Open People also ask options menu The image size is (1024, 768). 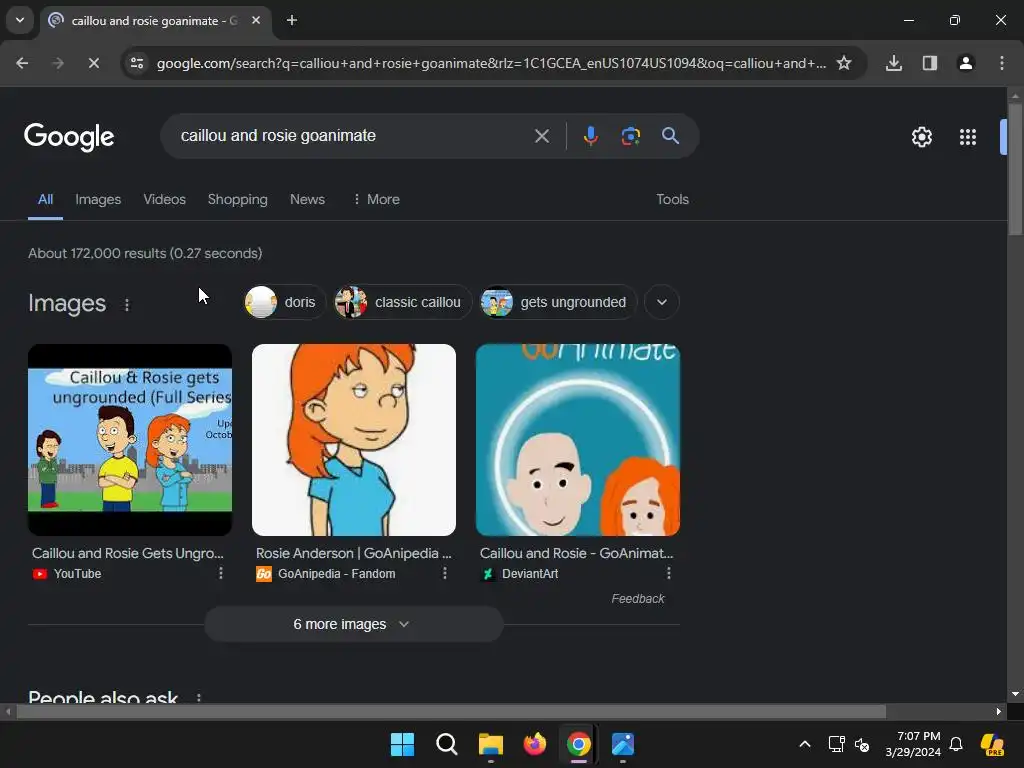click(199, 697)
